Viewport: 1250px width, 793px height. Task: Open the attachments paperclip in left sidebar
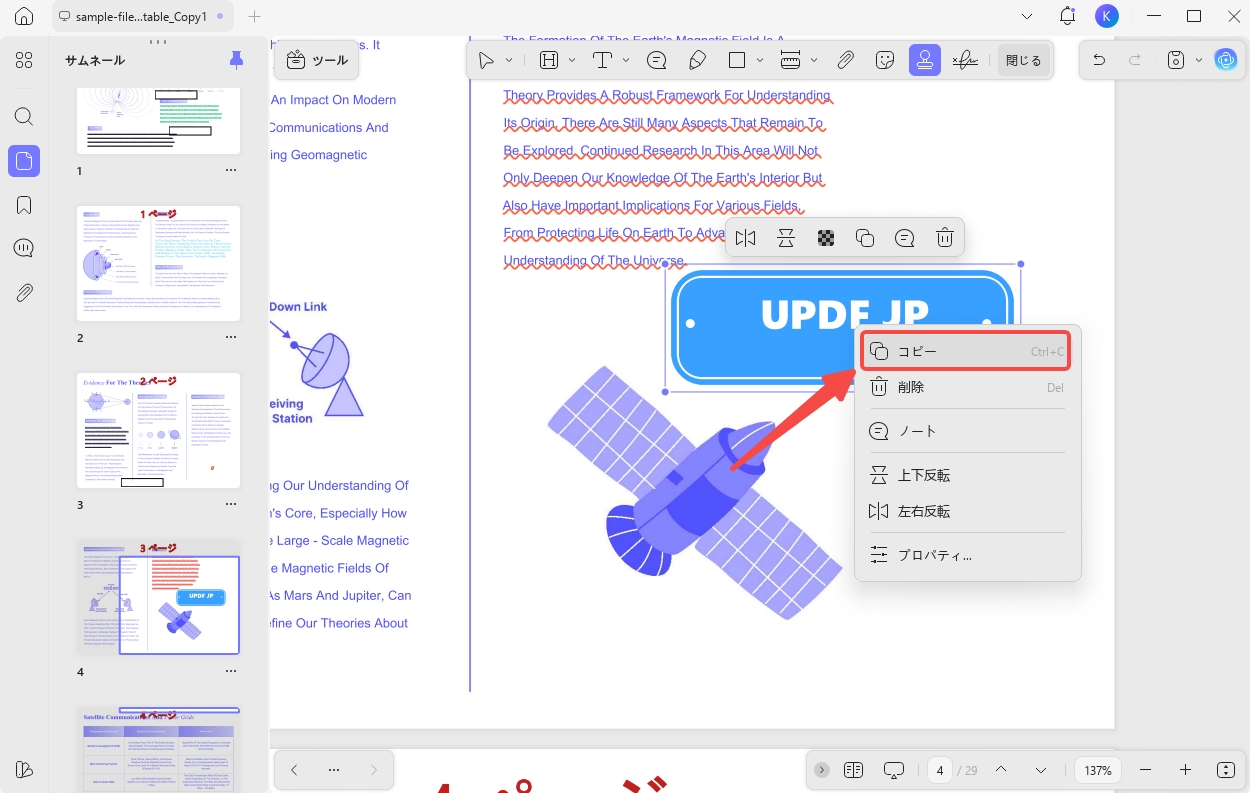(24, 293)
